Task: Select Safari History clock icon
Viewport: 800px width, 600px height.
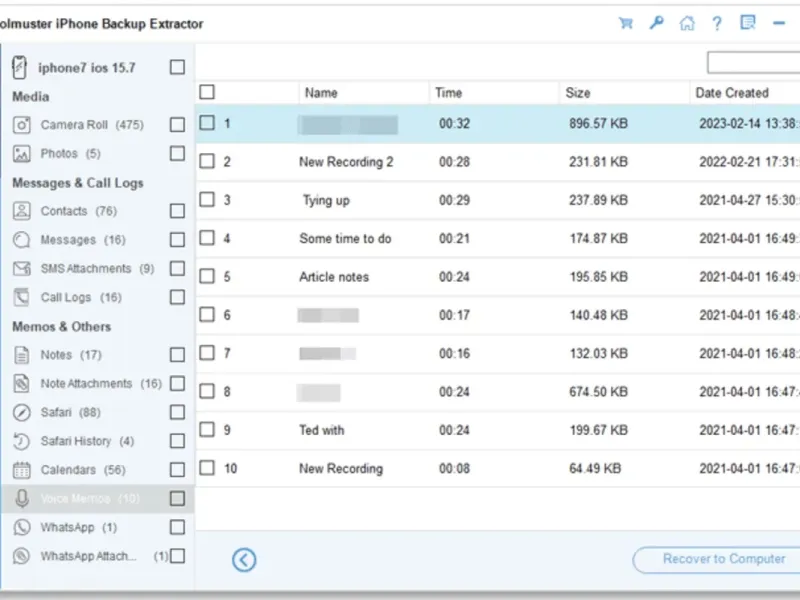Action: [x=21, y=441]
